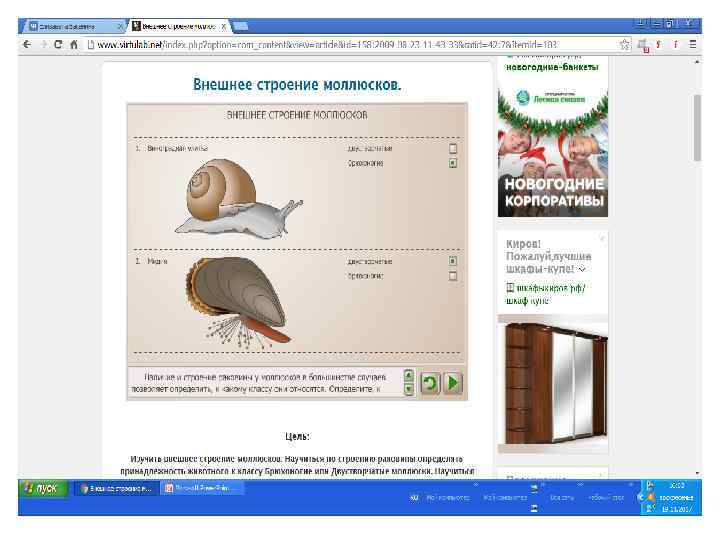Image resolution: width=720 pixels, height=540 pixels.
Task: Check 'Брюхоногие' checkbox for Мидия
Action: 453,276
